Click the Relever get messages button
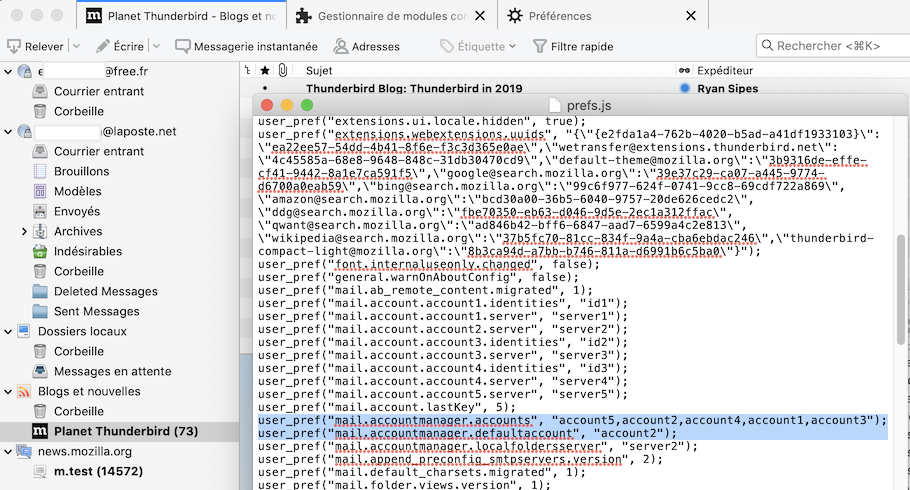 click(x=35, y=46)
